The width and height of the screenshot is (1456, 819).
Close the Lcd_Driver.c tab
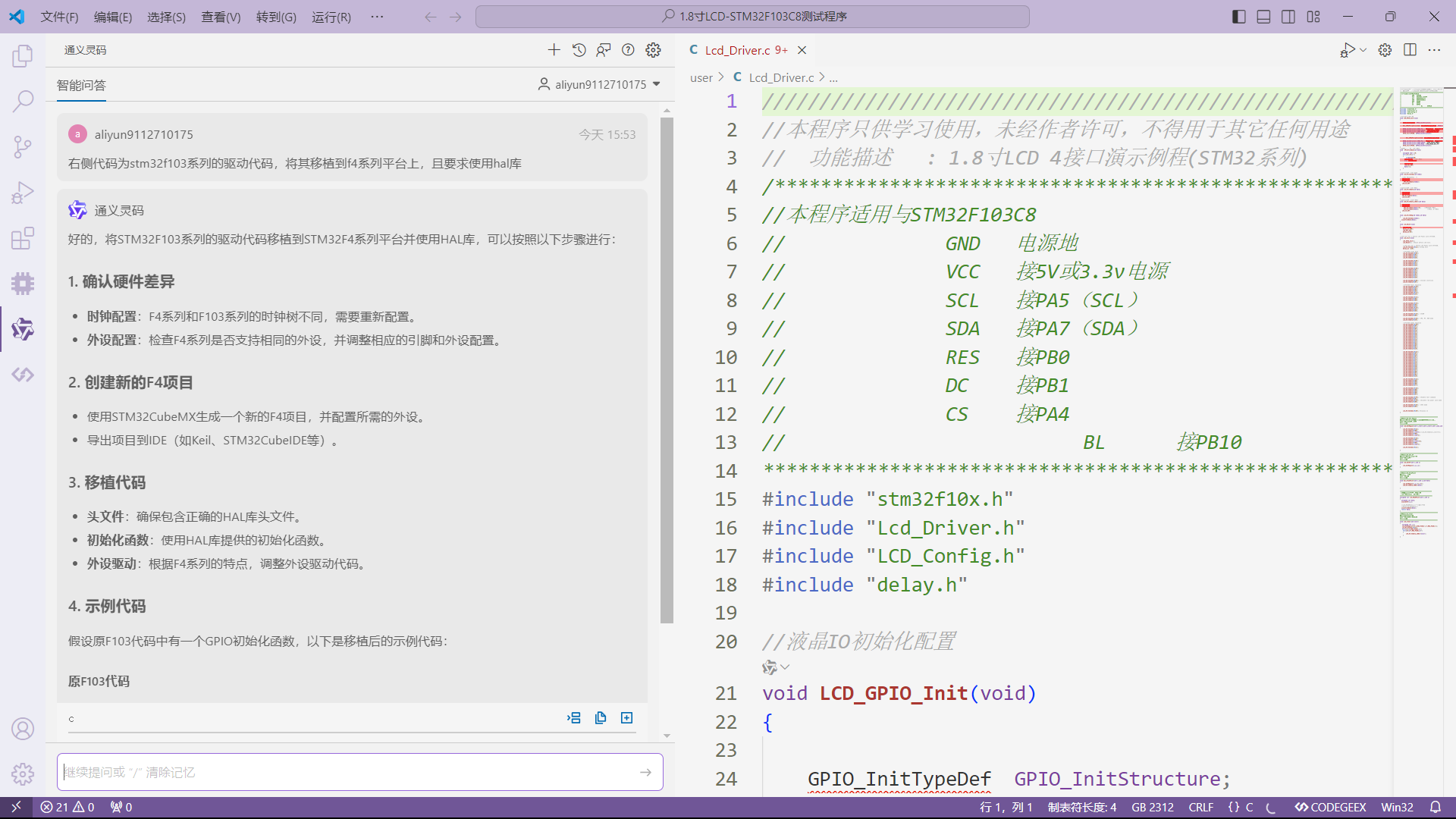click(802, 50)
